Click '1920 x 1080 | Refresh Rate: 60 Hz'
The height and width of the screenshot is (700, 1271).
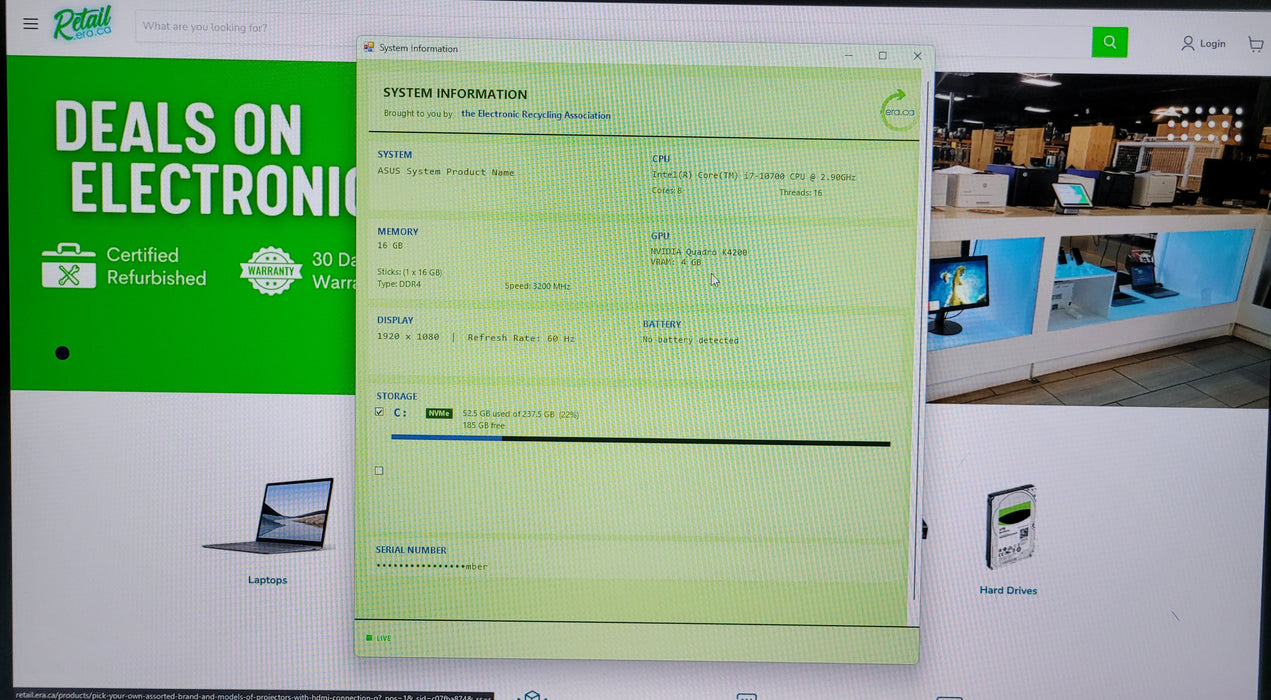coord(476,337)
